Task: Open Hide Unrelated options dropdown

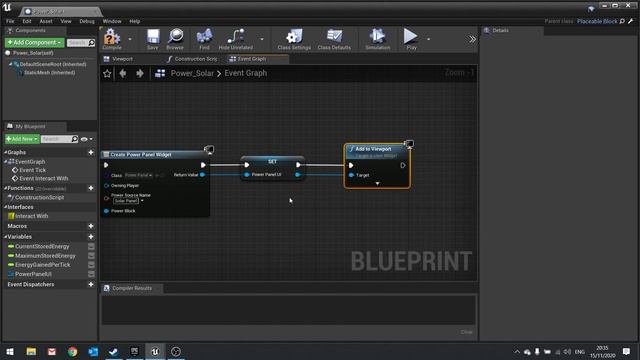Action: (262, 39)
